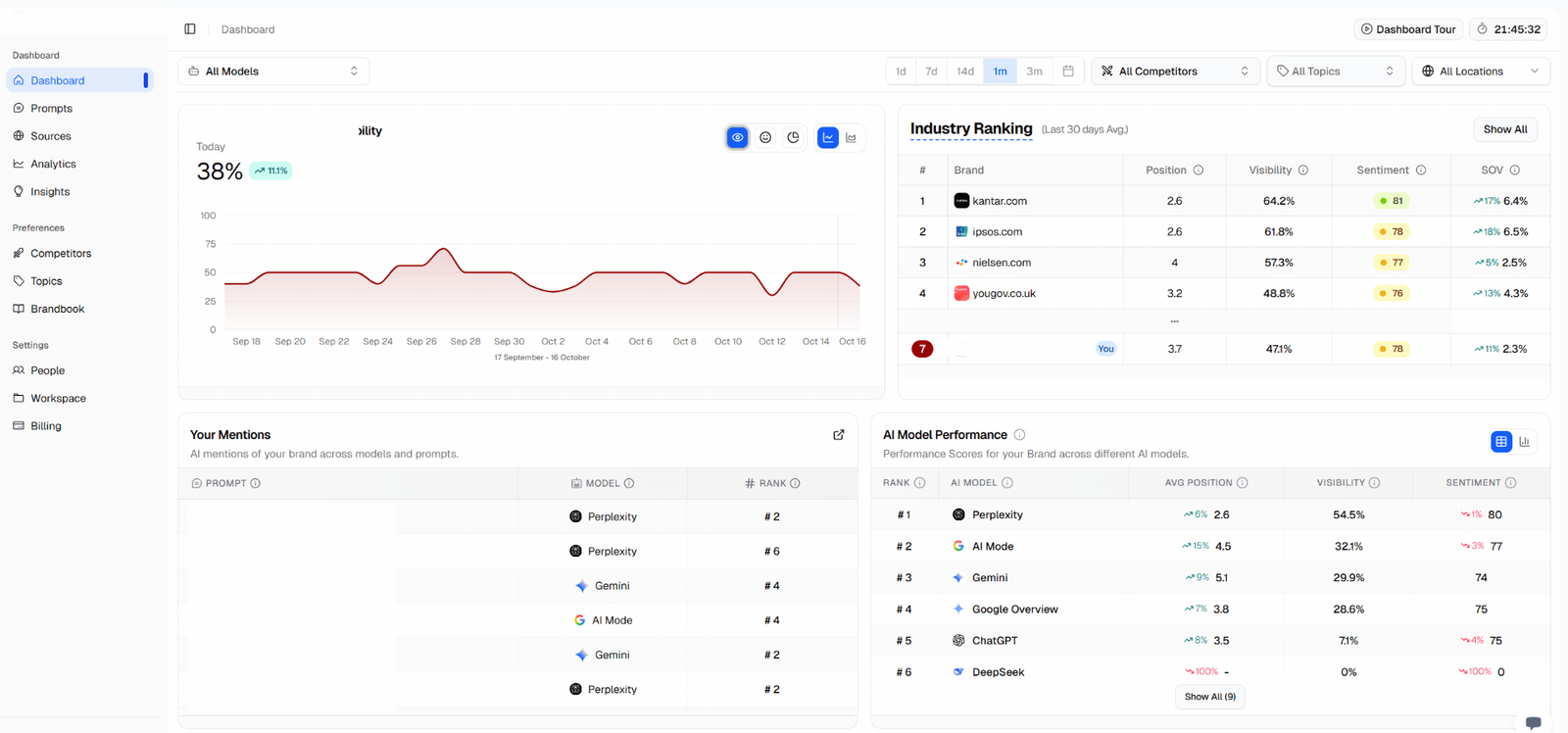Click the PROMPT column info icon
This screenshot has width=1568, height=733.
coord(256,483)
